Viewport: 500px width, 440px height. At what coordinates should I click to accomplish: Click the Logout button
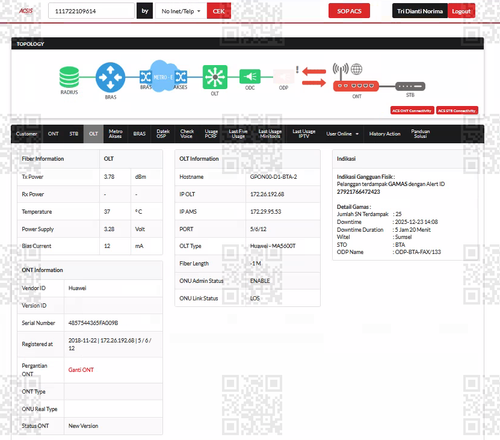[x=461, y=11]
